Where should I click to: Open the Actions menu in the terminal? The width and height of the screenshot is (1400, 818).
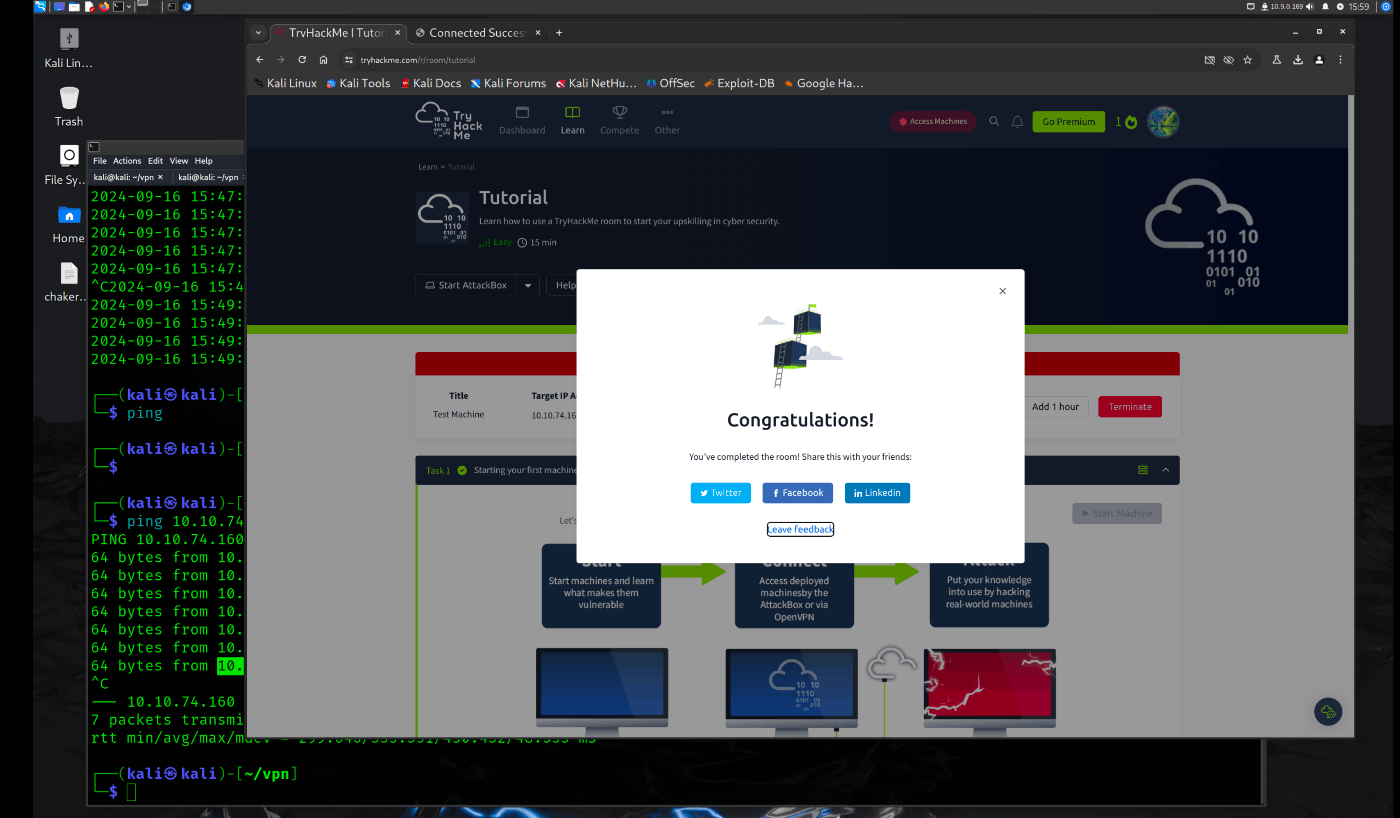[127, 160]
